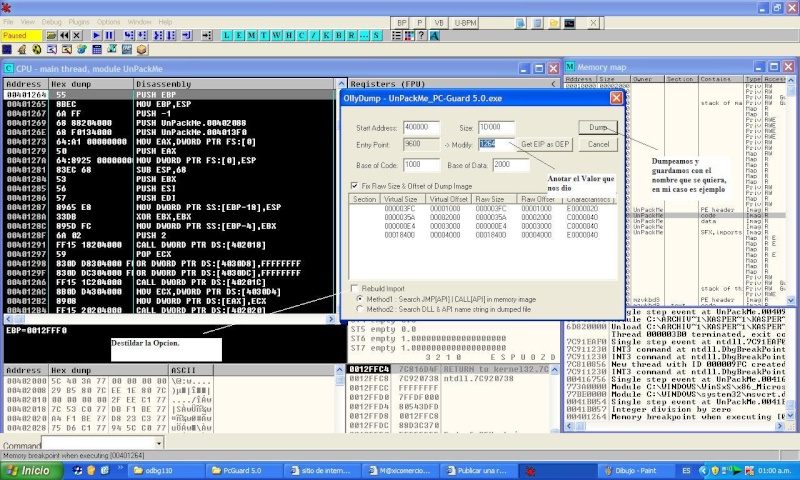Click Cancel in OllyDump dialog
This screenshot has width=800, height=480.
point(598,144)
